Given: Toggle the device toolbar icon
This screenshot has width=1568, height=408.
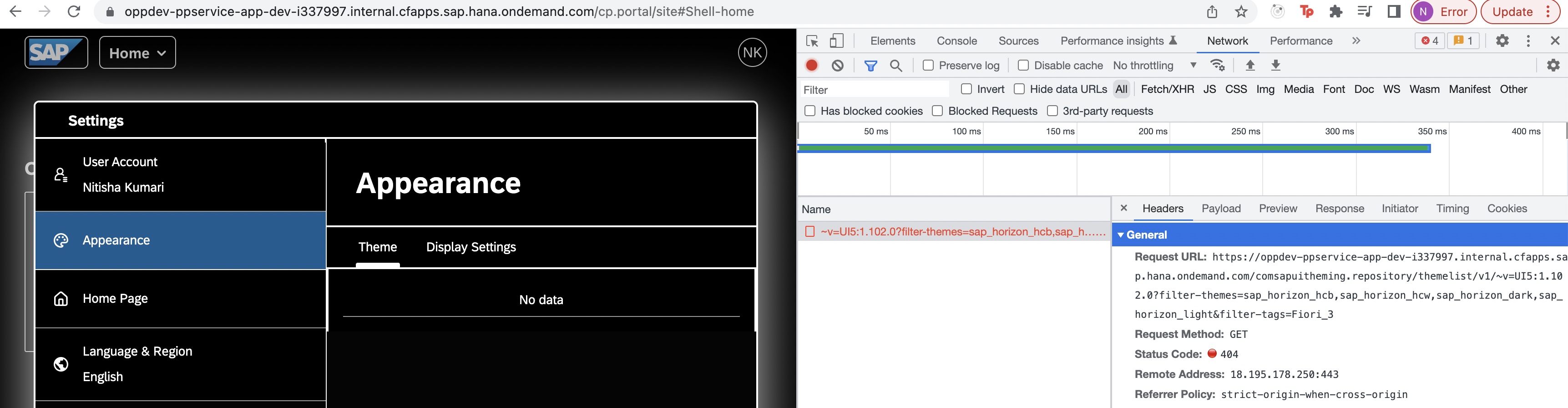Looking at the screenshot, I should (x=837, y=41).
